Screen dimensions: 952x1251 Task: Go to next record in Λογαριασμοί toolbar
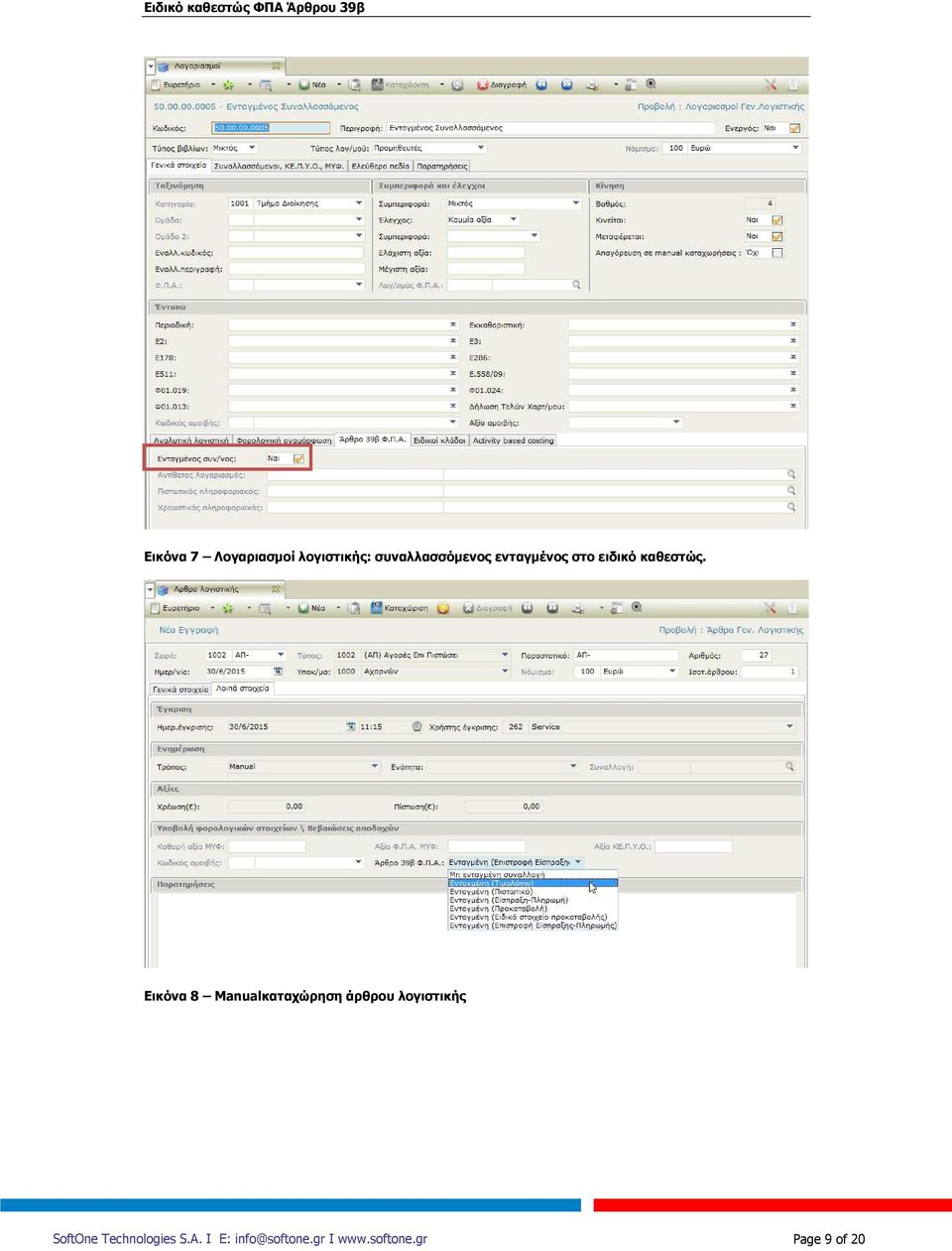click(x=566, y=85)
